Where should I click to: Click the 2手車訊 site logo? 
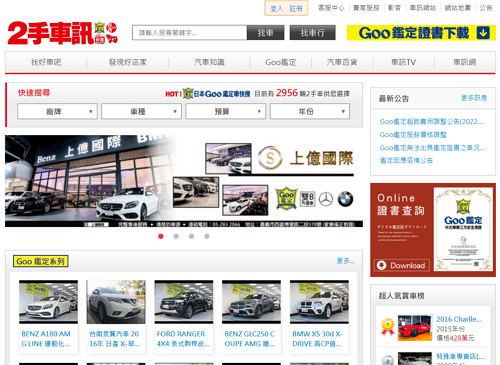62,33
